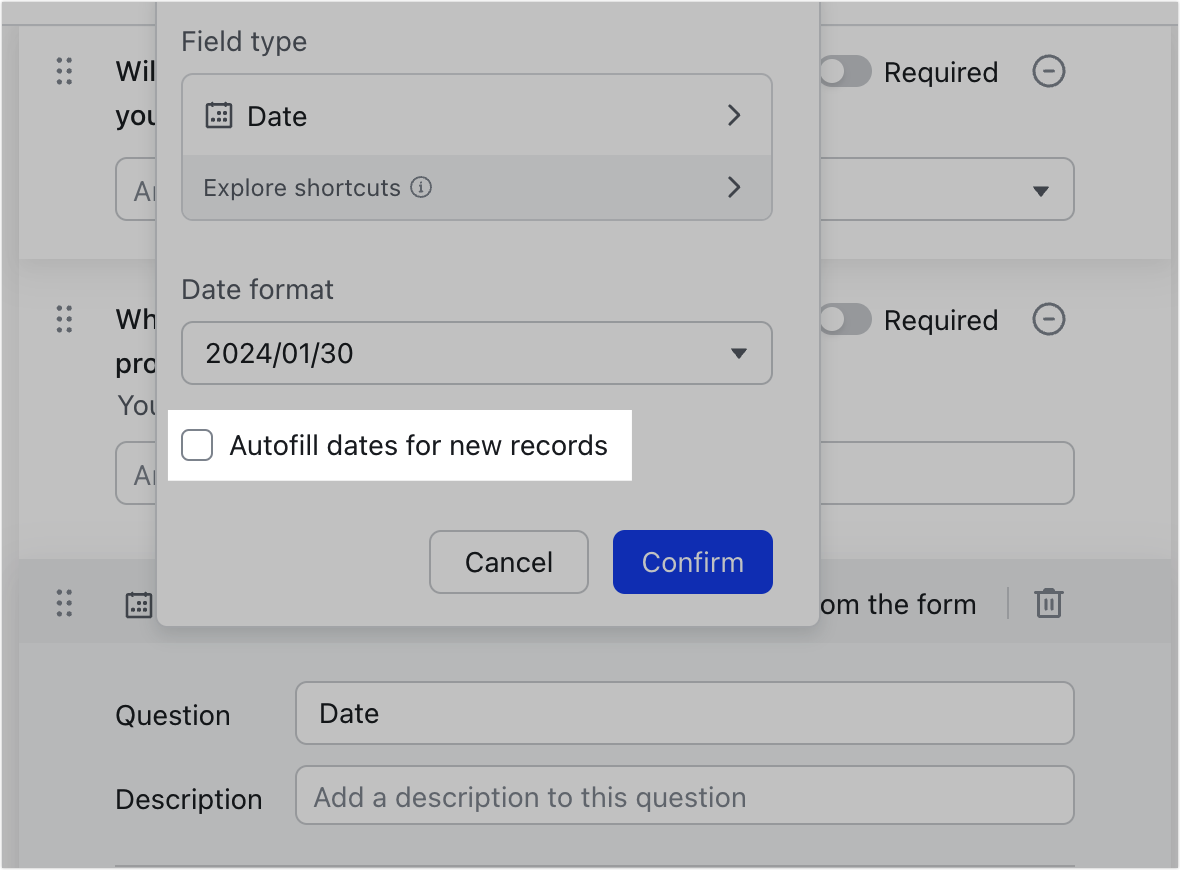Click the trash icon to delete the Date field
1180x870 pixels.
pos(1047,604)
